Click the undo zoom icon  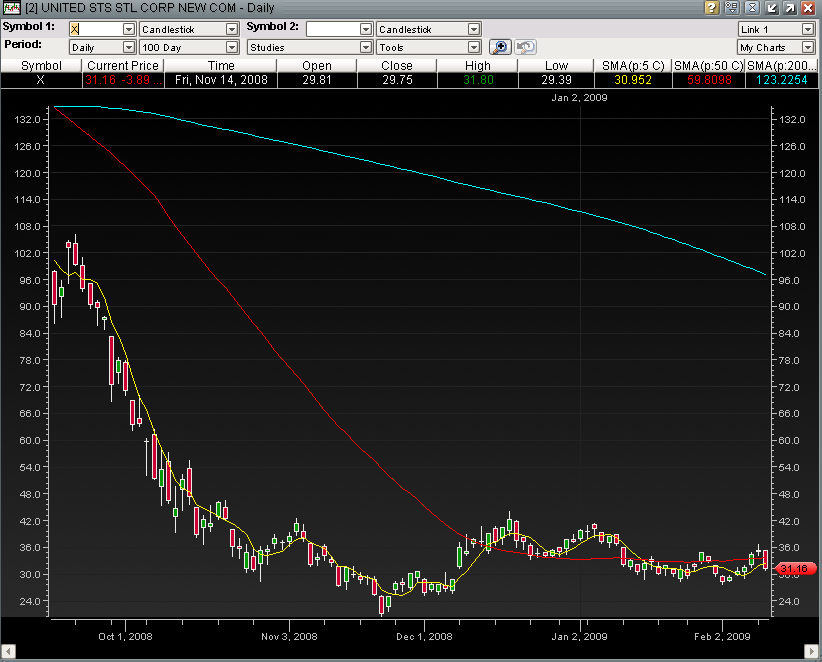coord(525,47)
